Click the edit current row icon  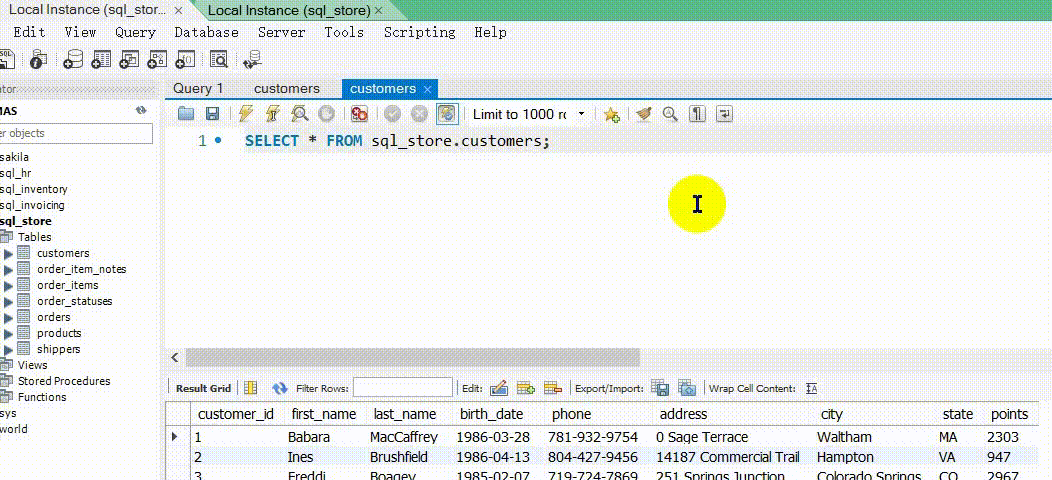498,388
